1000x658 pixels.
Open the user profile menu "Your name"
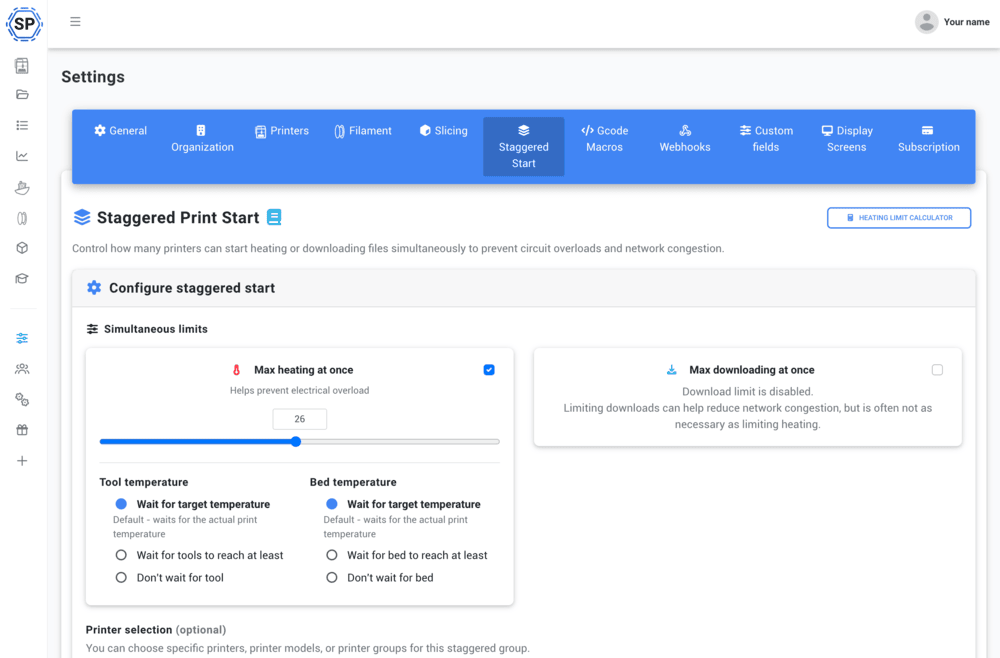[952, 22]
